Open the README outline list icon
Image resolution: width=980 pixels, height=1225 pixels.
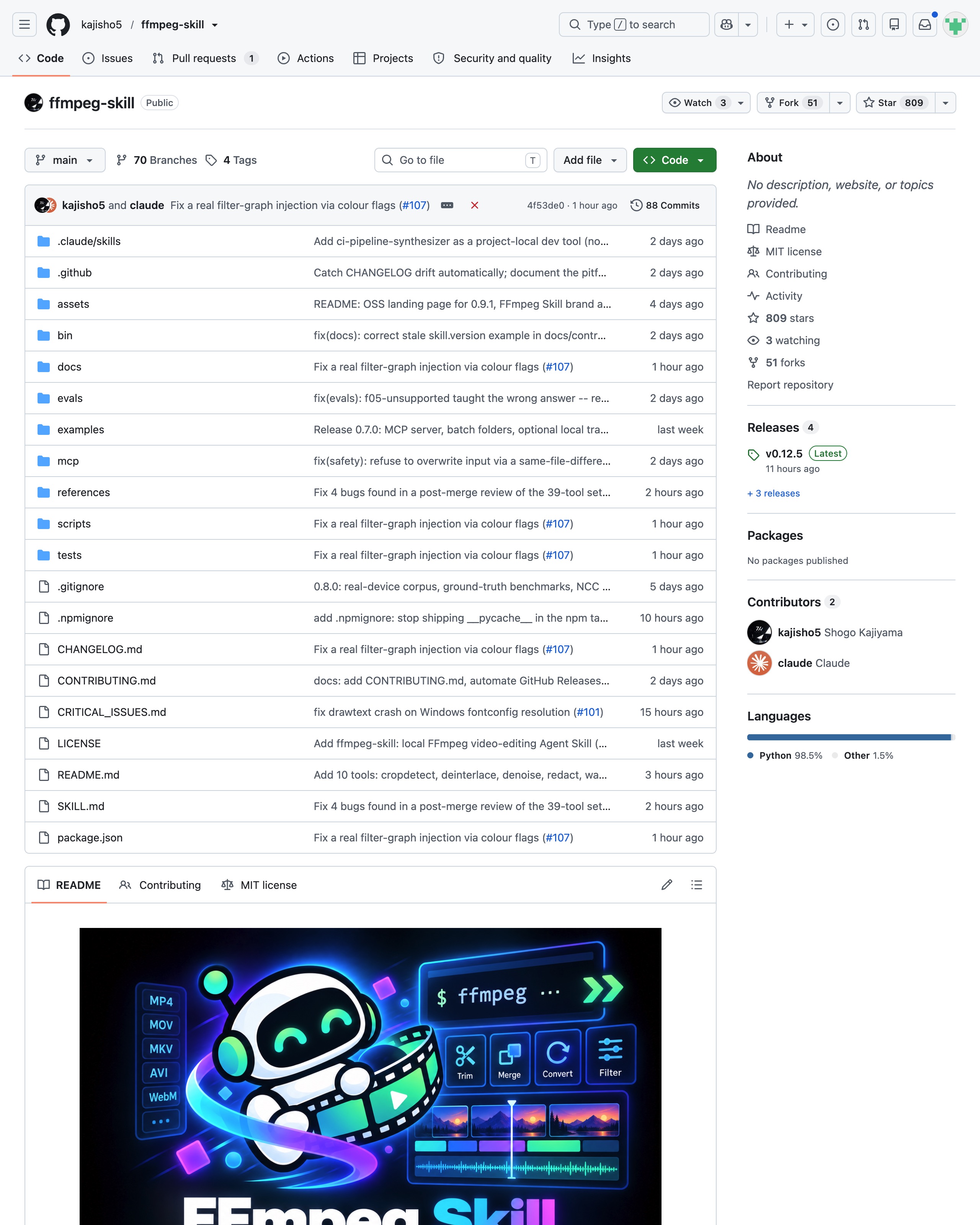(696, 885)
